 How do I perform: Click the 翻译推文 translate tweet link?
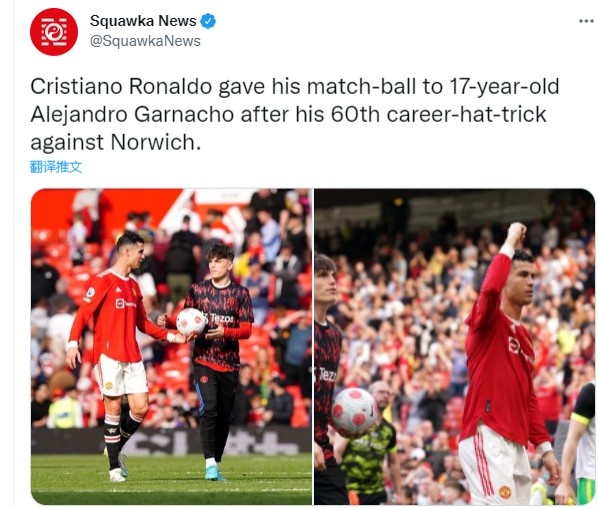56,167
